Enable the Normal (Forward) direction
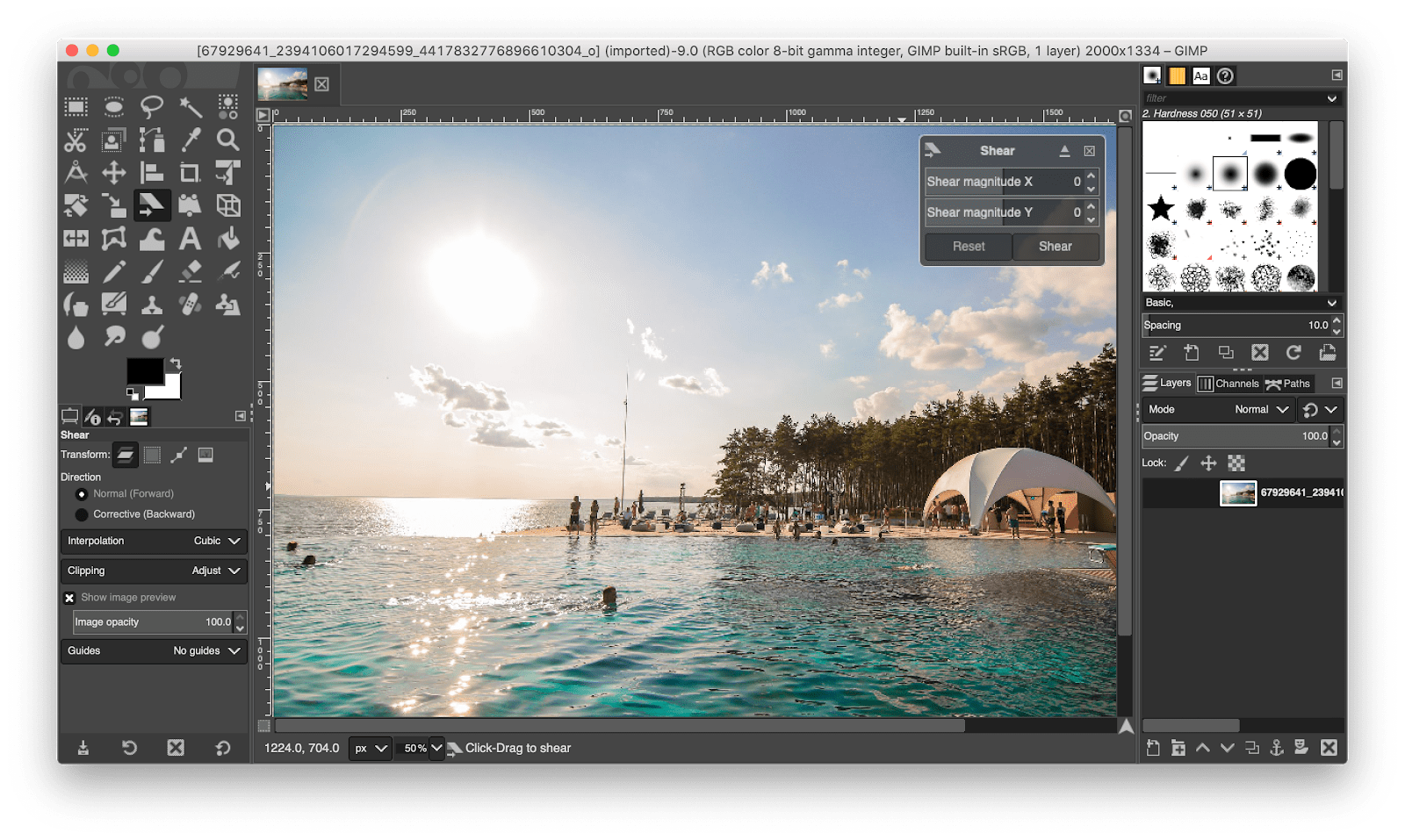The image size is (1405, 840). coord(82,493)
